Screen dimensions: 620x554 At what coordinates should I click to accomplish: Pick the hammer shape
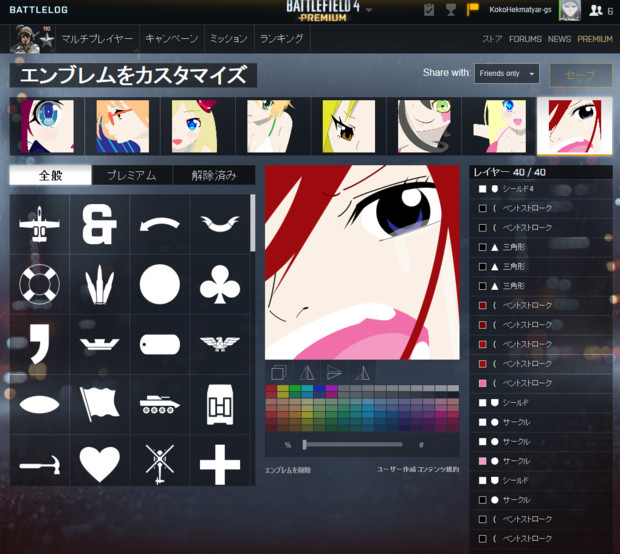tap(40, 464)
